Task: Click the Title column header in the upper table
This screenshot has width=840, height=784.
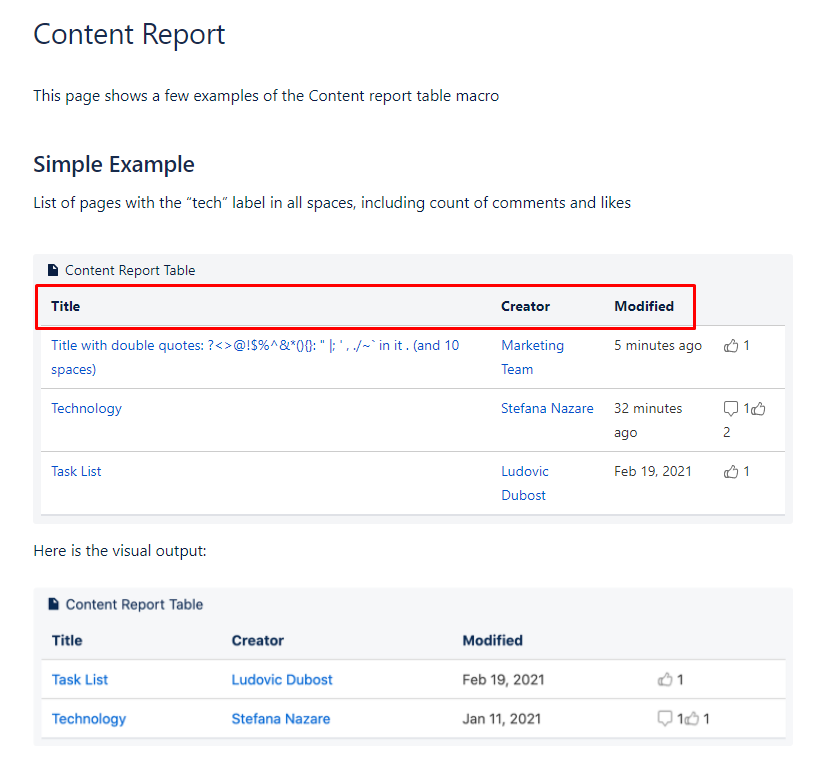Action: 65,306
